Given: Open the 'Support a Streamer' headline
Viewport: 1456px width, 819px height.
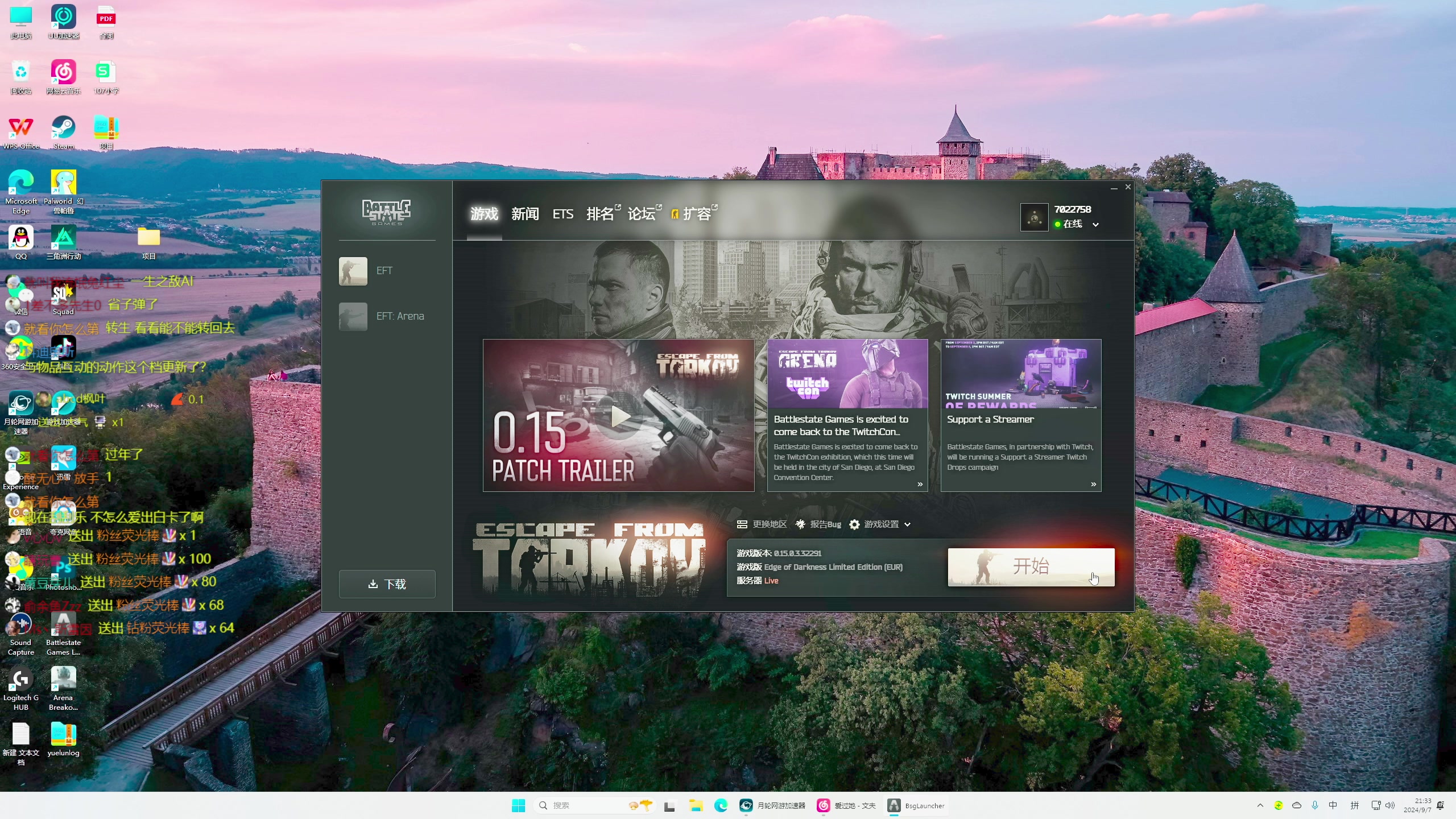Looking at the screenshot, I should pyautogui.click(x=990, y=419).
